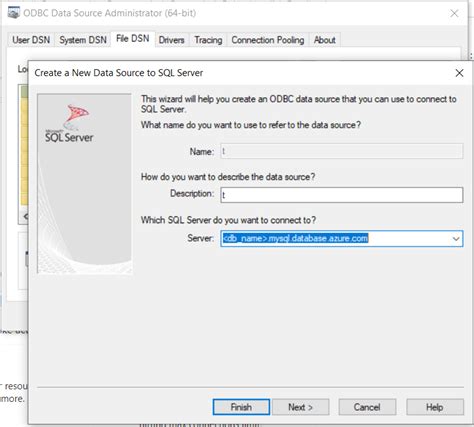Open the Tracing tab

tap(208, 40)
